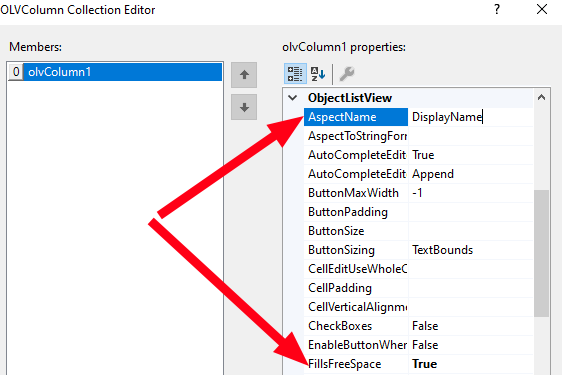Click the property grid scrollbar thumb
This screenshot has height=375, width=562.
pyautogui.click(x=541, y=253)
